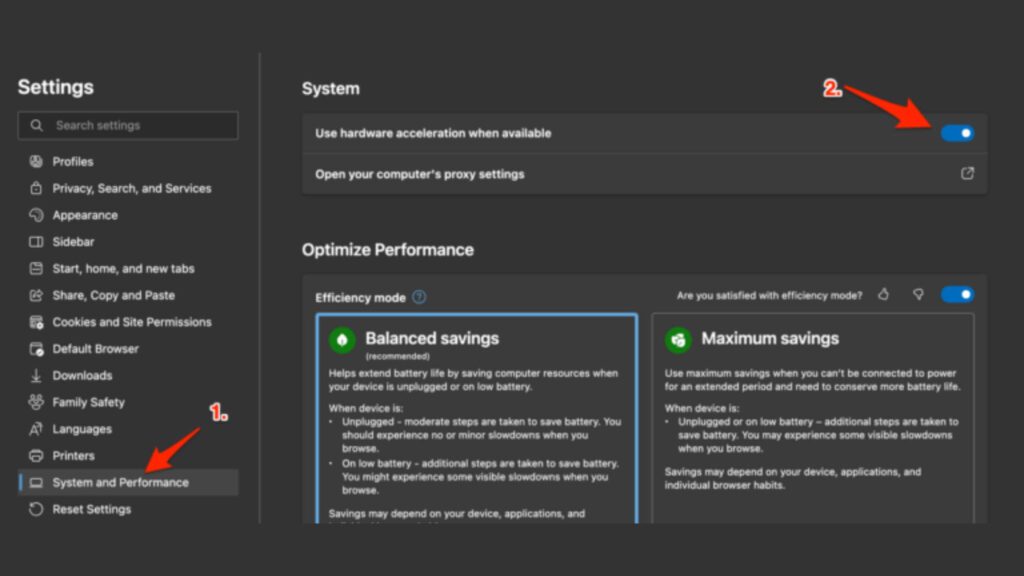The height and width of the screenshot is (576, 1024).
Task: Click the Printers icon in sidebar
Action: 36,456
